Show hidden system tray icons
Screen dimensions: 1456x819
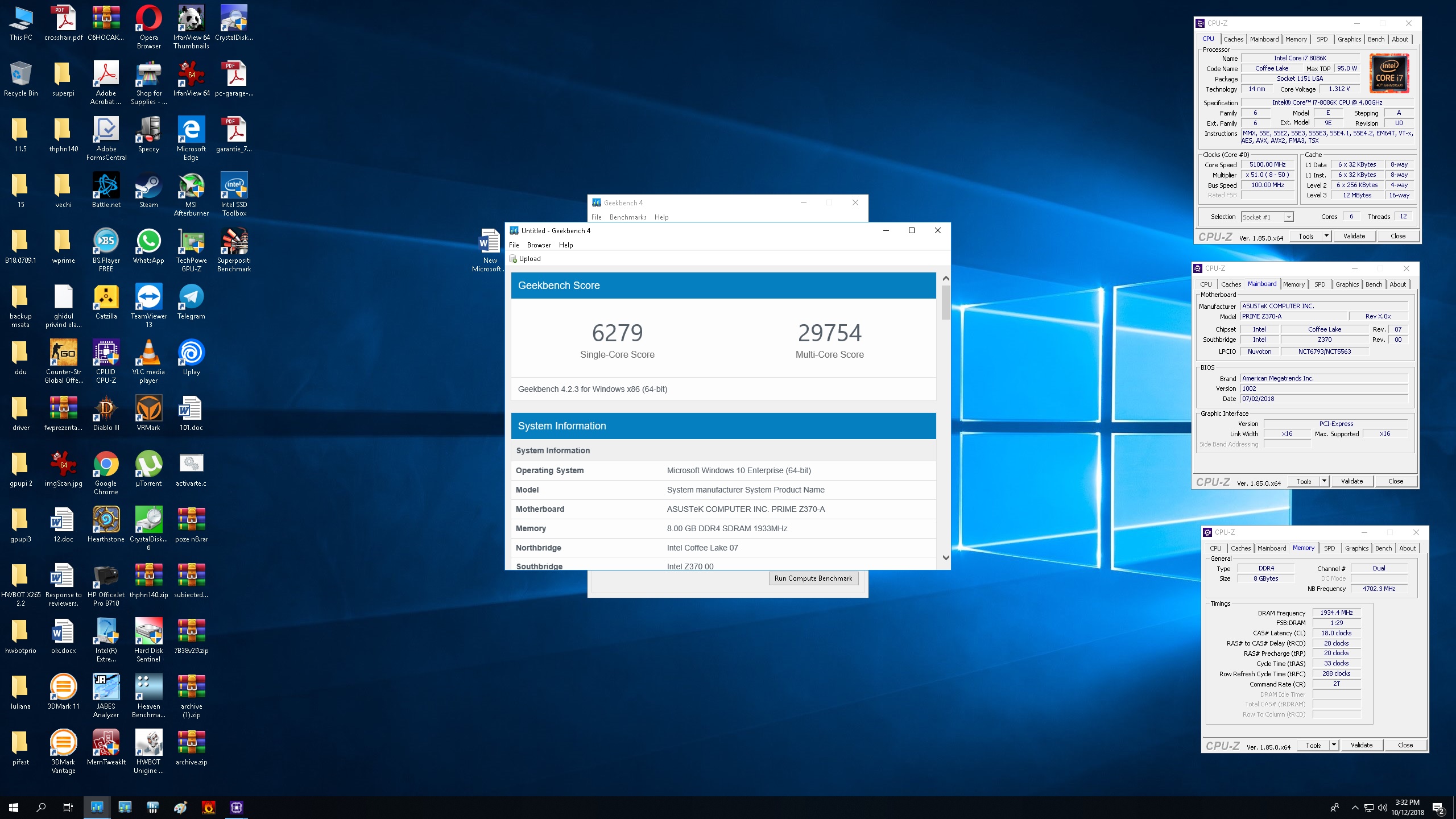point(1355,808)
